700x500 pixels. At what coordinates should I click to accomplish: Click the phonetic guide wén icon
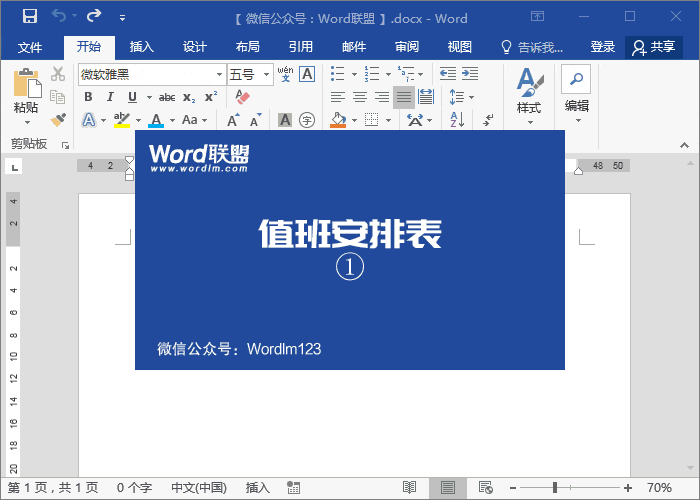[x=285, y=74]
